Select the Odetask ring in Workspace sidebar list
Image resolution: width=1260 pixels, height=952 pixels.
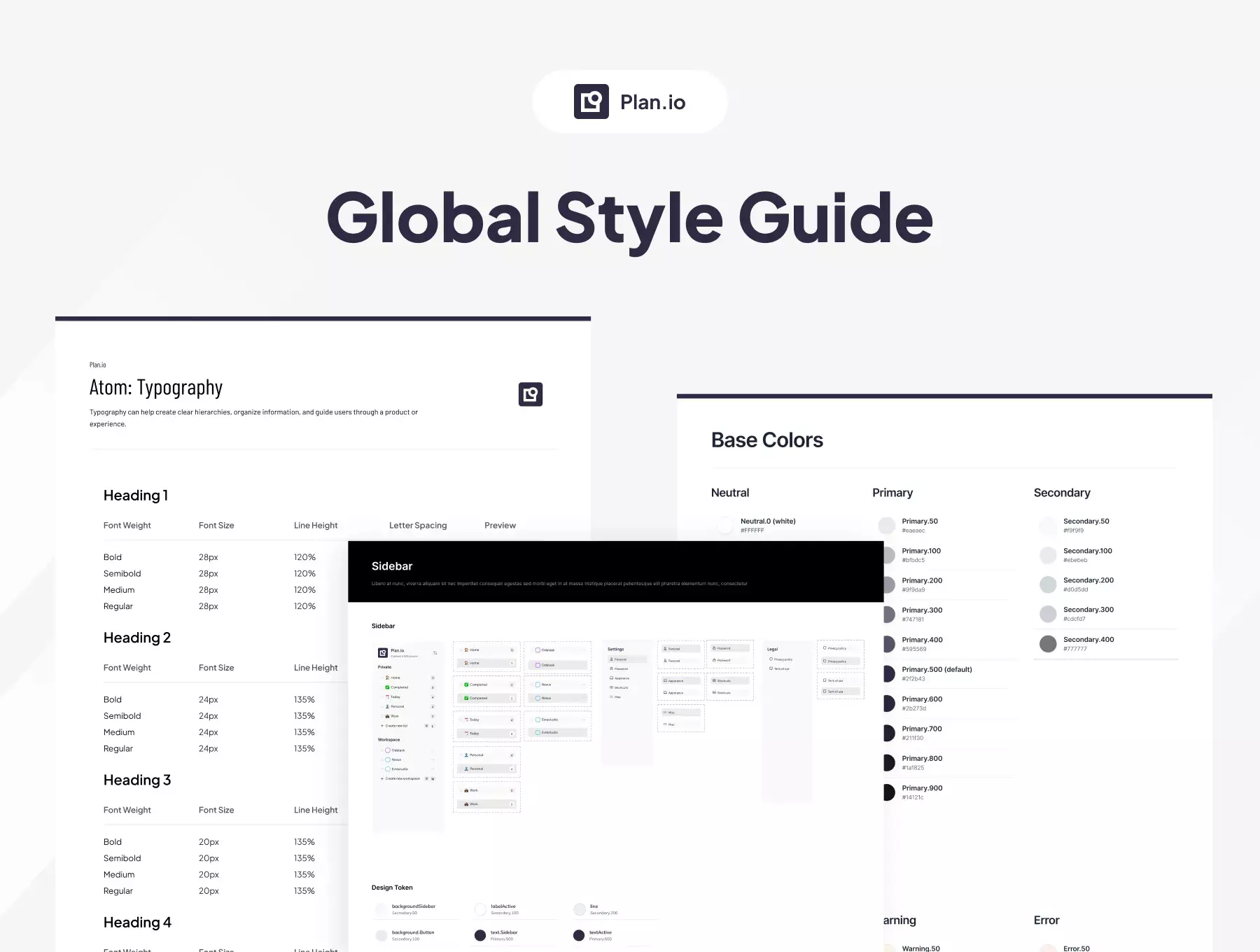tap(388, 750)
